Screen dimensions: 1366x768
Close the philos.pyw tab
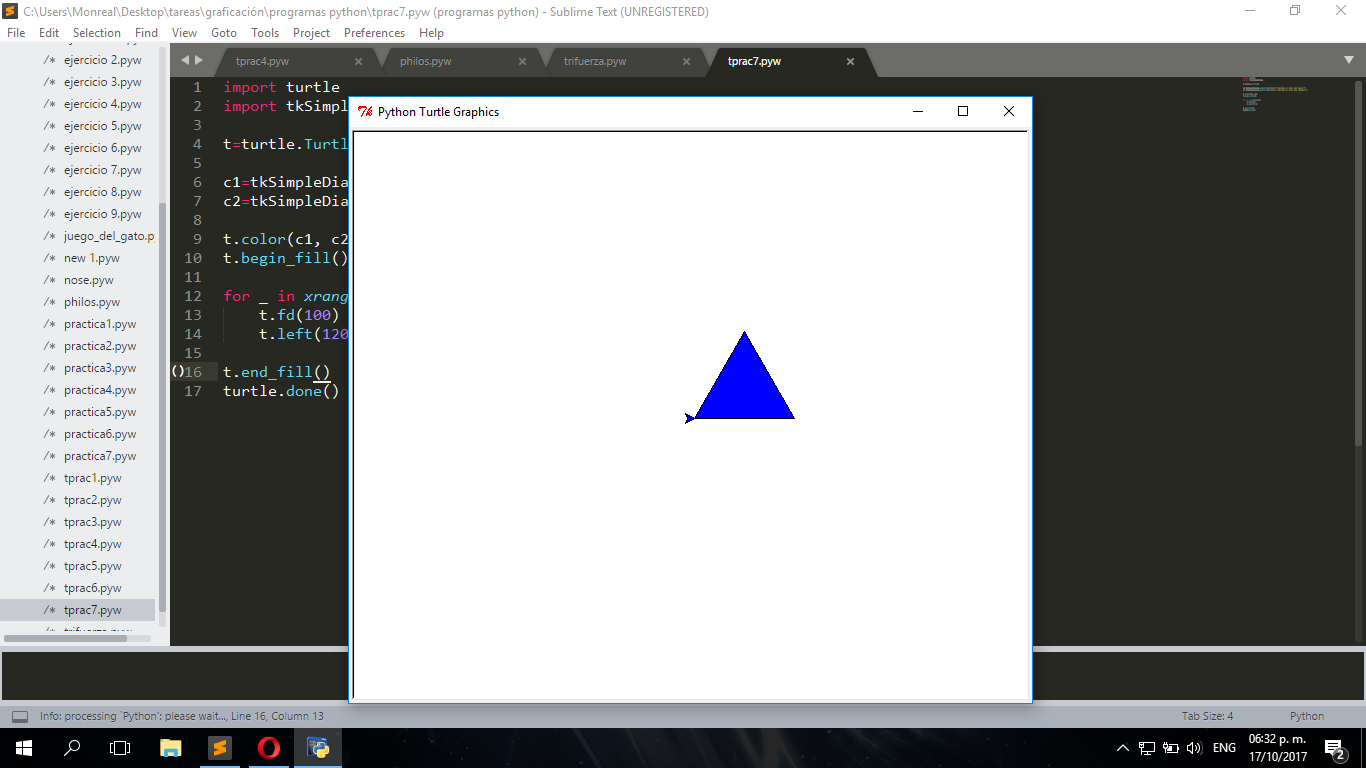tap(522, 61)
